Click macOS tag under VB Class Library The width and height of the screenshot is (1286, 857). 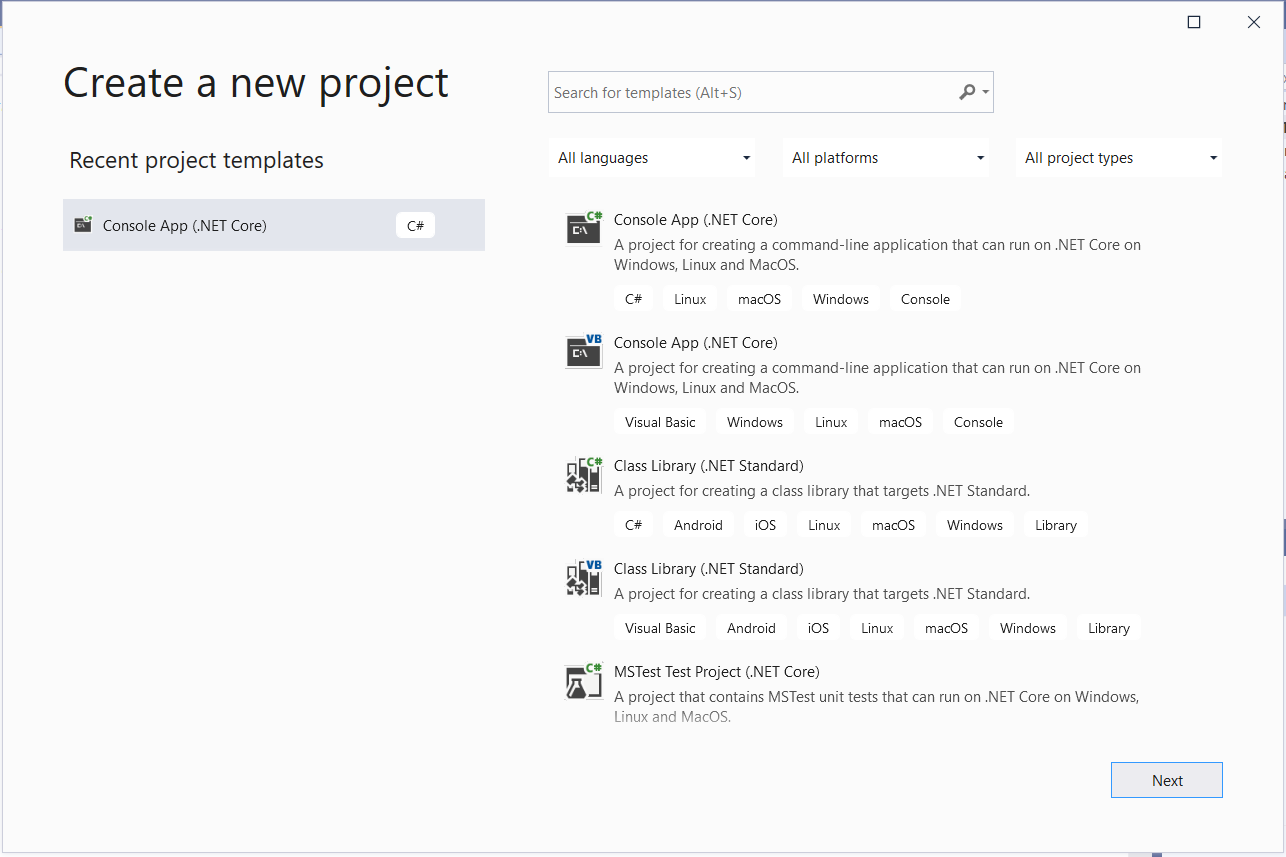(x=946, y=628)
